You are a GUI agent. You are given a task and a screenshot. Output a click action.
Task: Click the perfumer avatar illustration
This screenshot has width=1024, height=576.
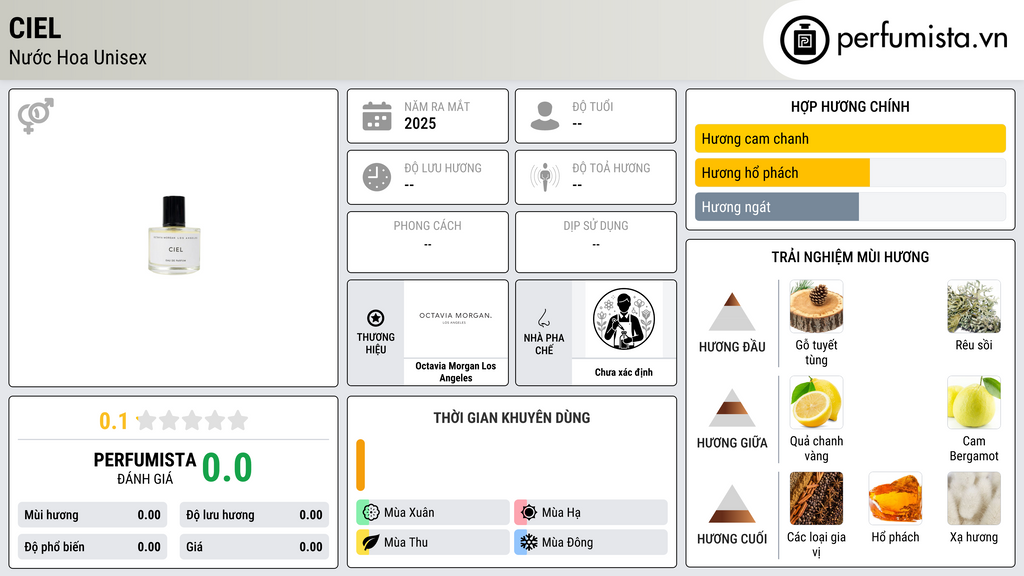tap(624, 319)
